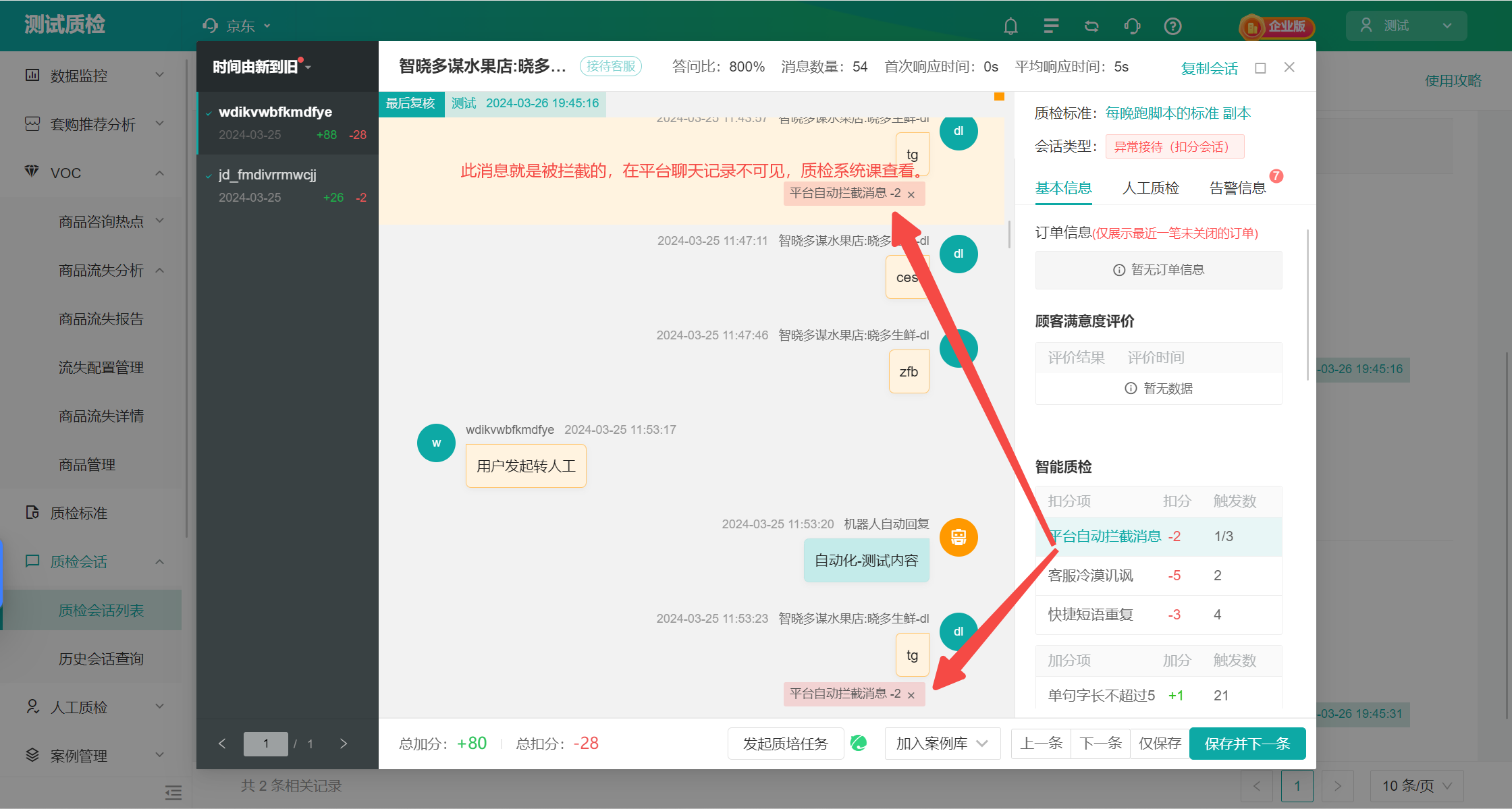The image size is (1512, 809).
Task: Open the help question mark icon
Action: (1173, 26)
